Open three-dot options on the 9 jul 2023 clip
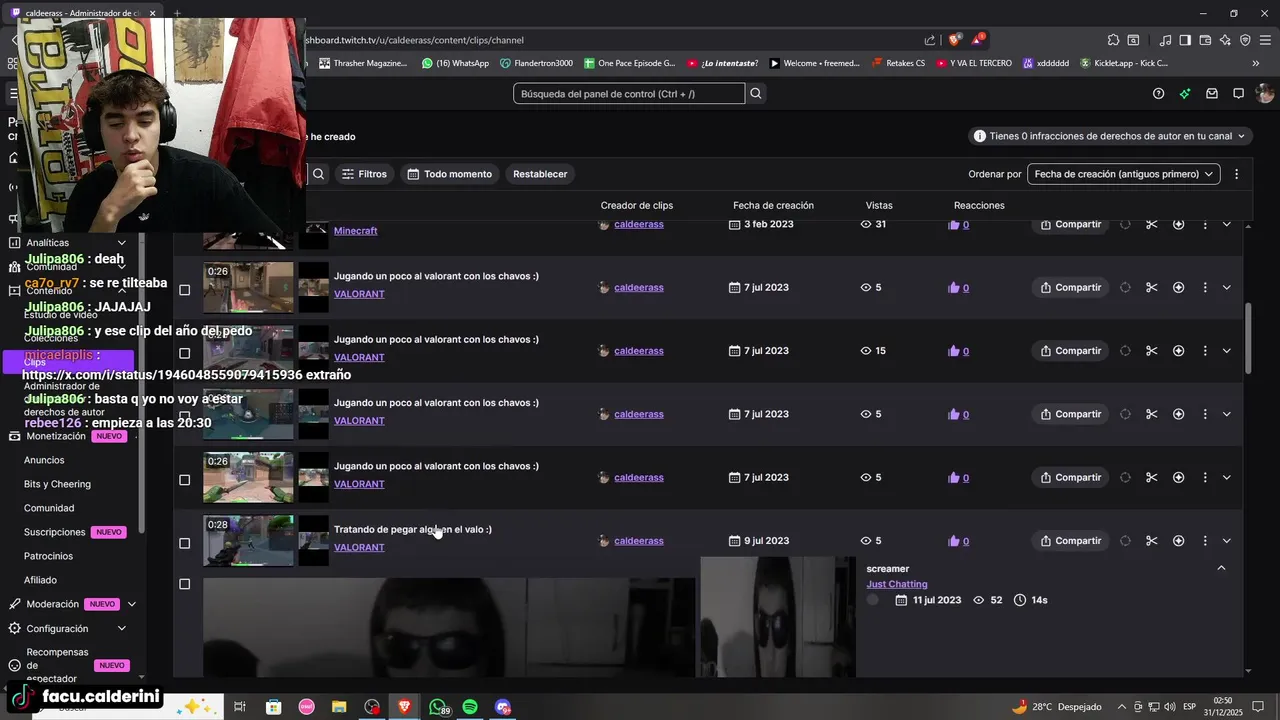 [x=1205, y=541]
